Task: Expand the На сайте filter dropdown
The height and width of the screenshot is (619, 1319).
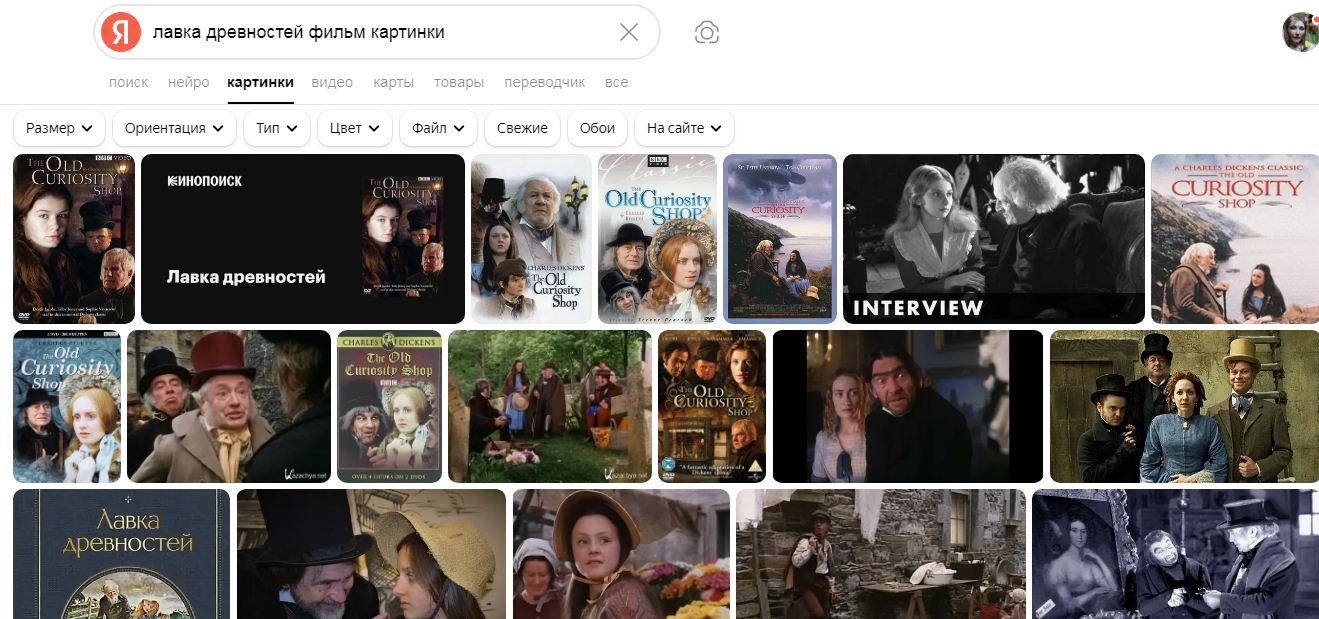Action: pos(684,128)
